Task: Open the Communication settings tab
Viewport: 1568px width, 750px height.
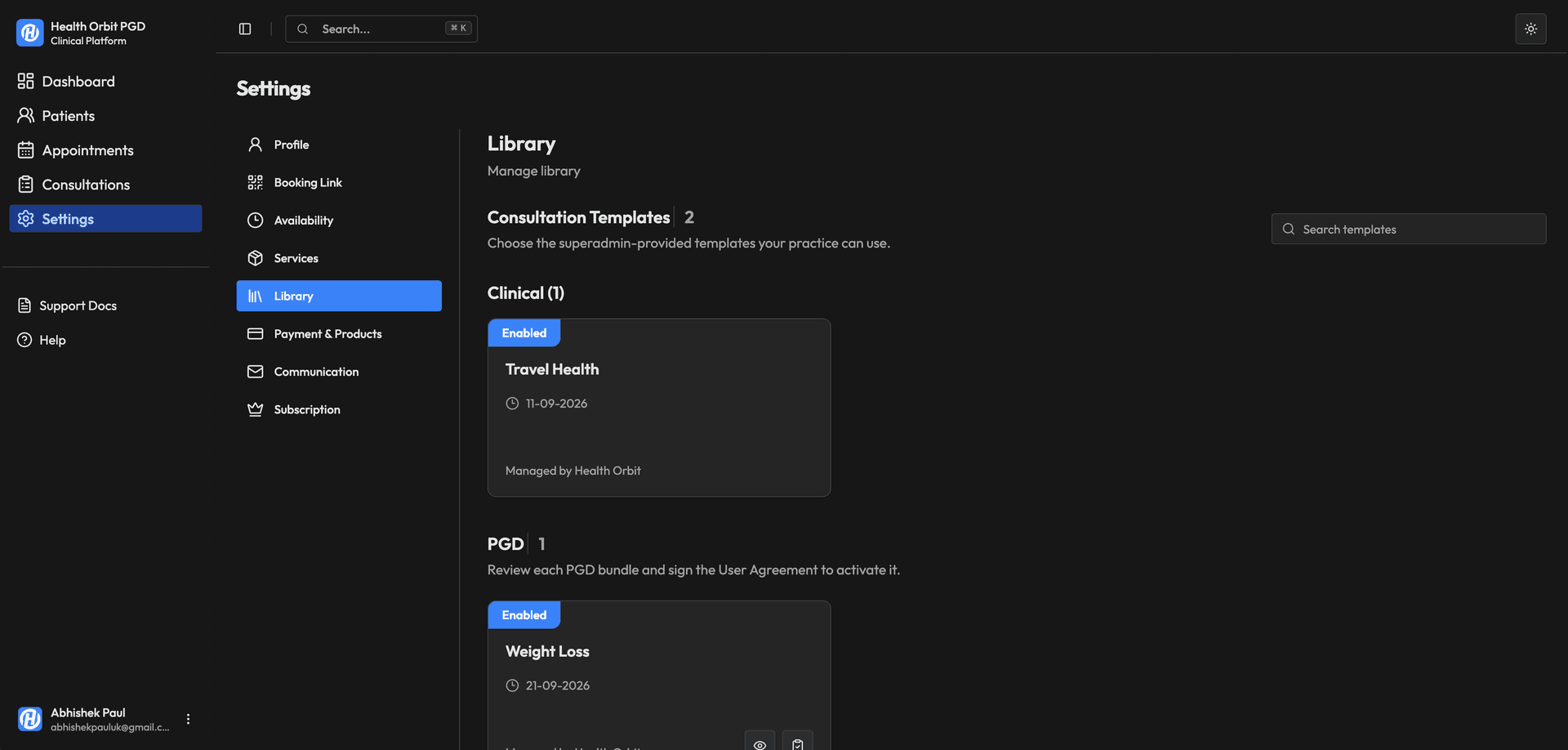Action: pos(339,372)
